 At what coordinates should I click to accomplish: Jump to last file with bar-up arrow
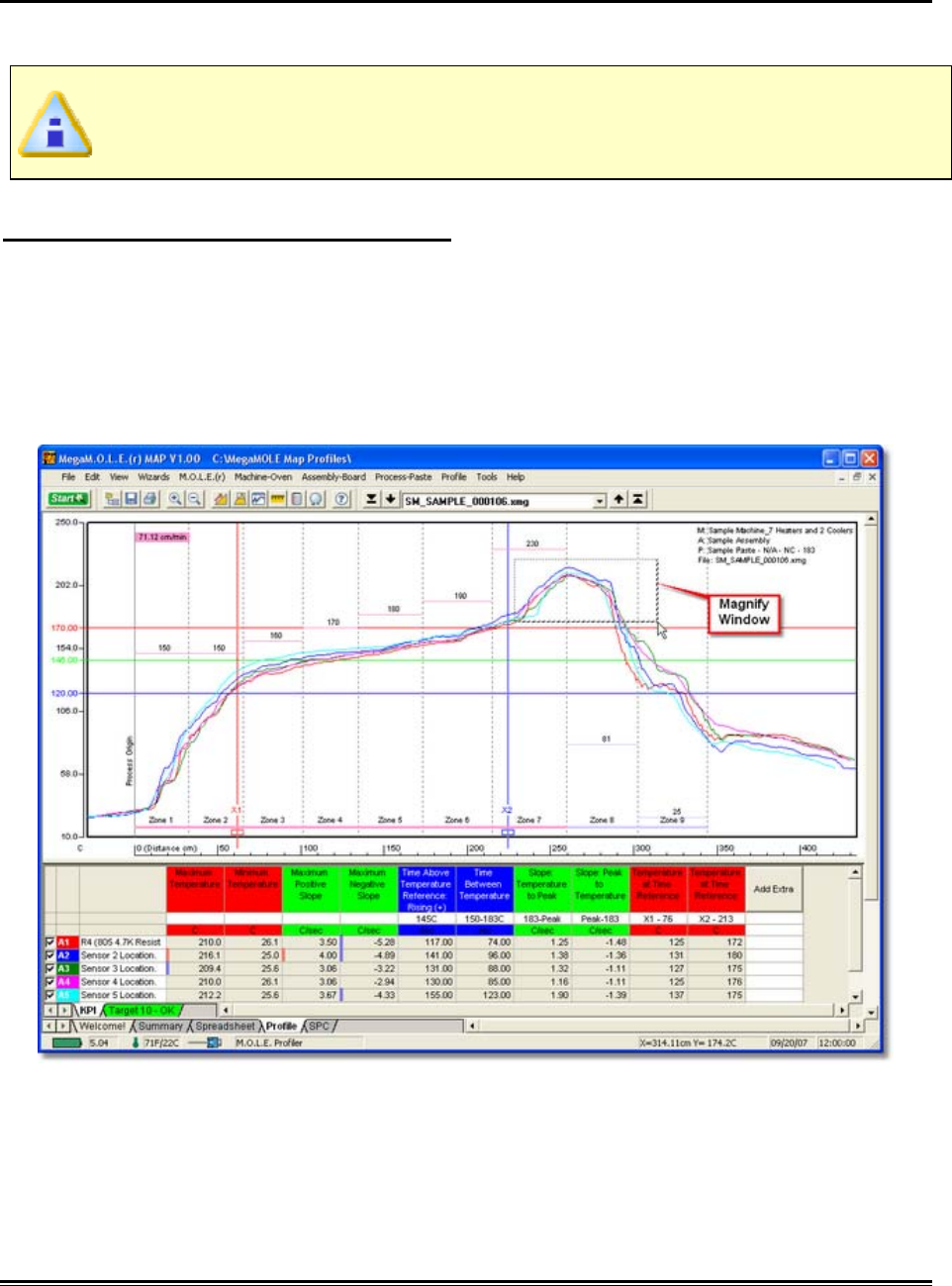click(638, 500)
